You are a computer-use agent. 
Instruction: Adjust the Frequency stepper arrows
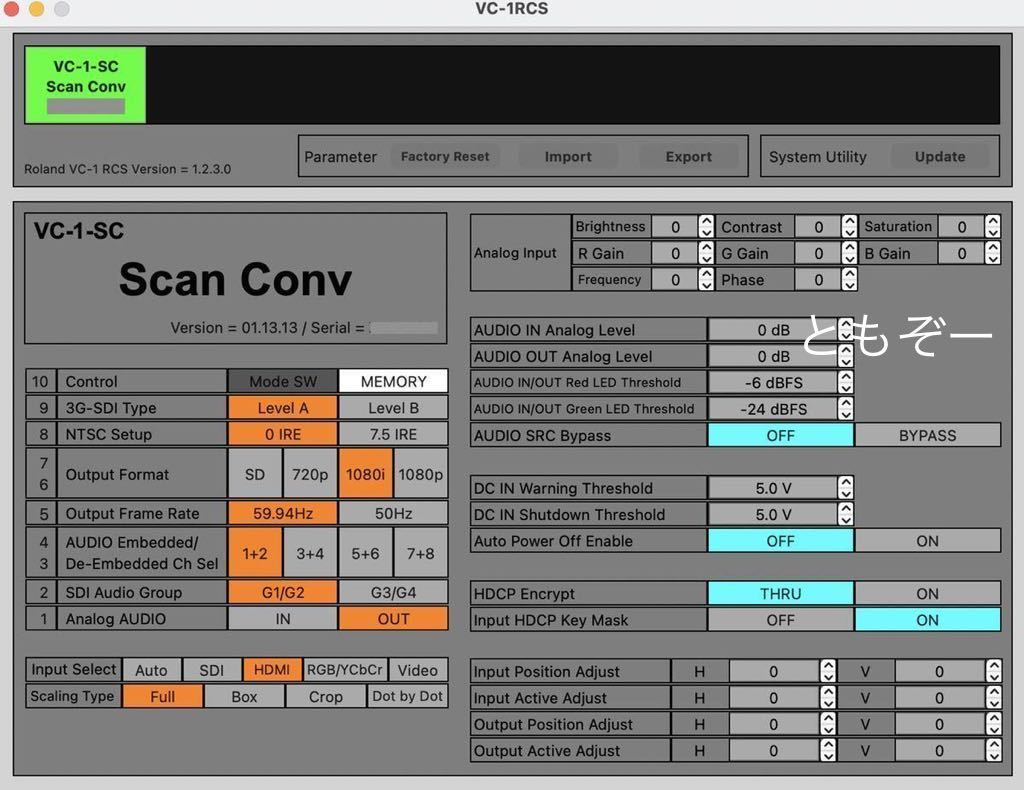[x=706, y=279]
